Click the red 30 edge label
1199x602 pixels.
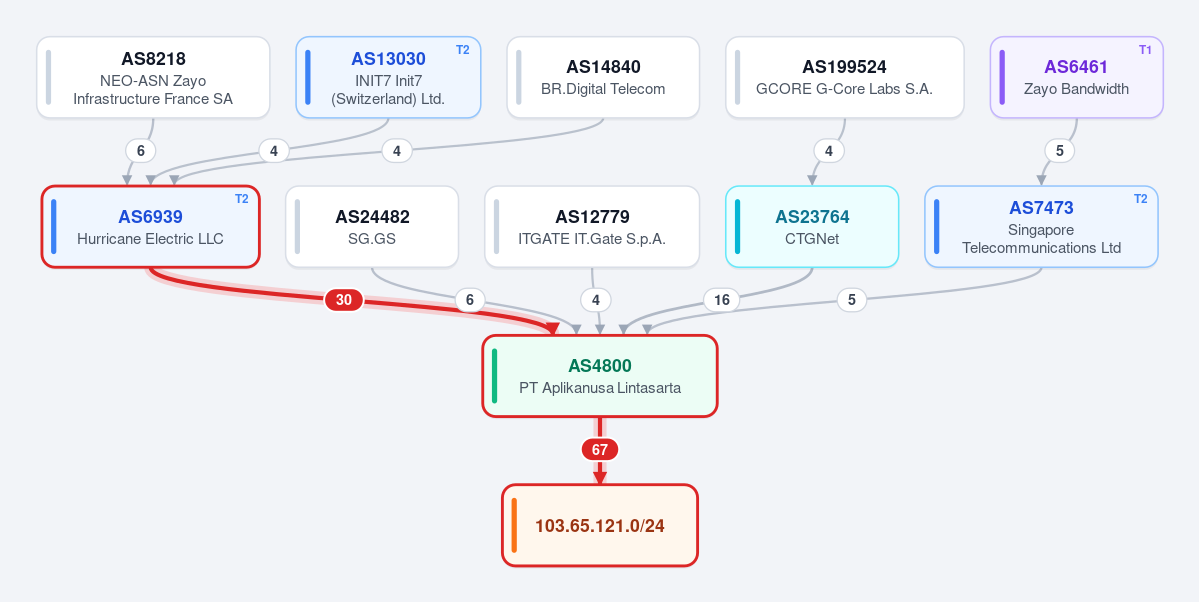pyautogui.click(x=344, y=301)
